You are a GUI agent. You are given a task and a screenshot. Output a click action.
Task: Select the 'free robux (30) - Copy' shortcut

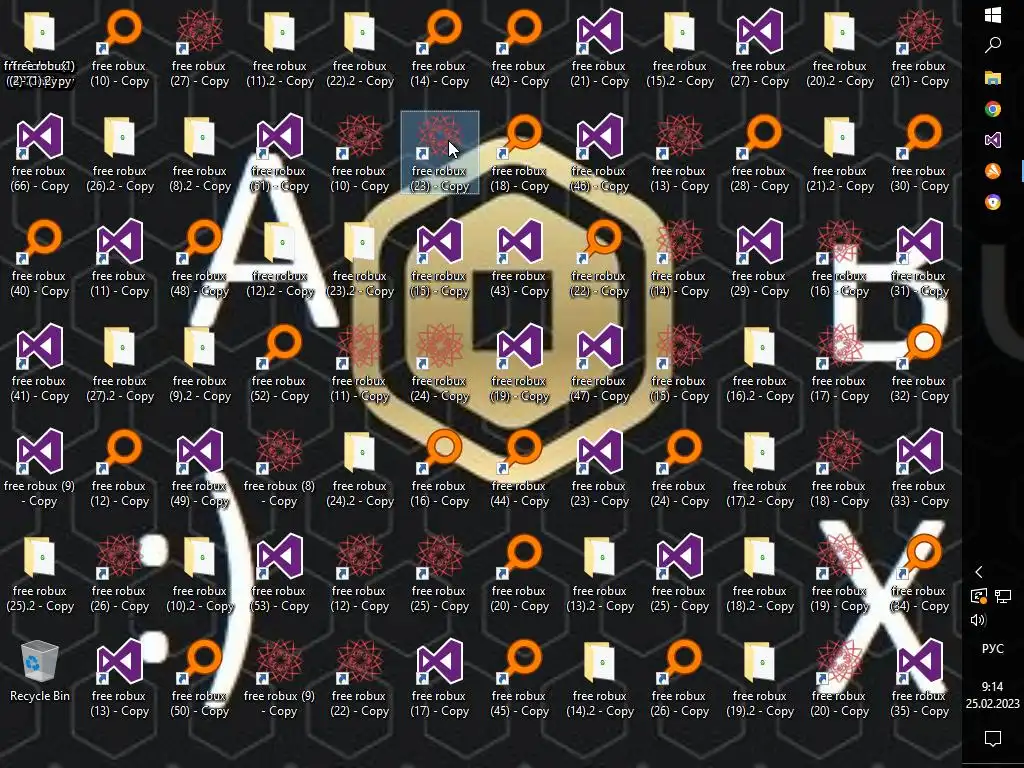point(920,153)
